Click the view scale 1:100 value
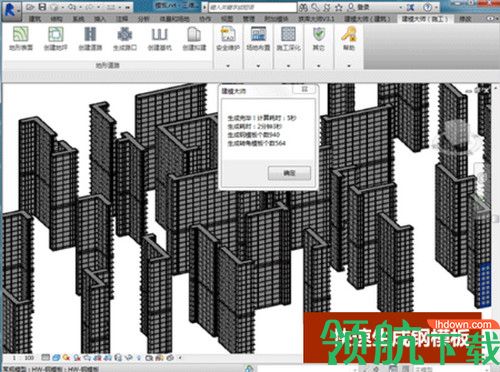Screen dimensions: 500x372 click(24, 358)
